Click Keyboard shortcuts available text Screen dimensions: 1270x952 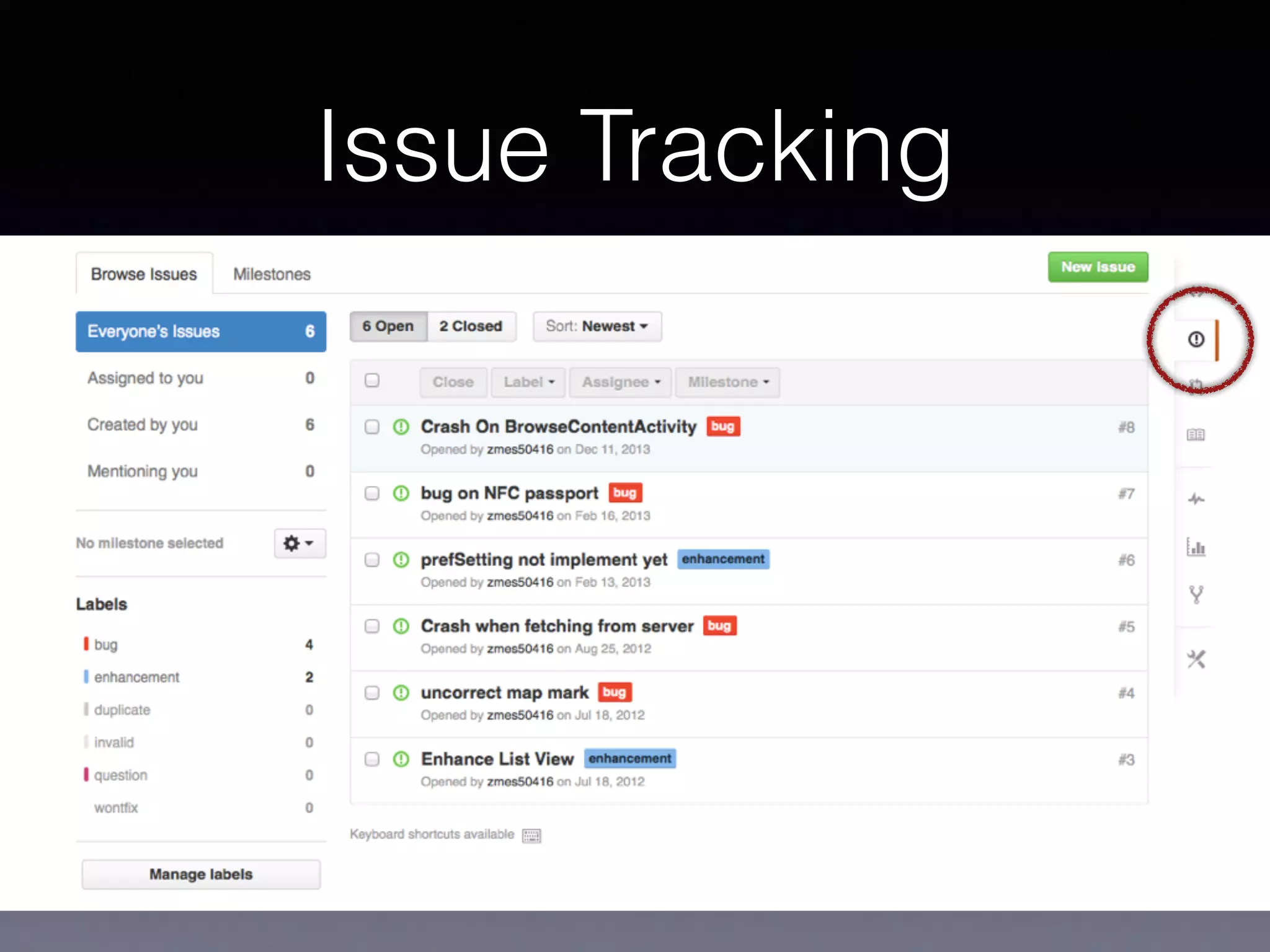pos(432,834)
